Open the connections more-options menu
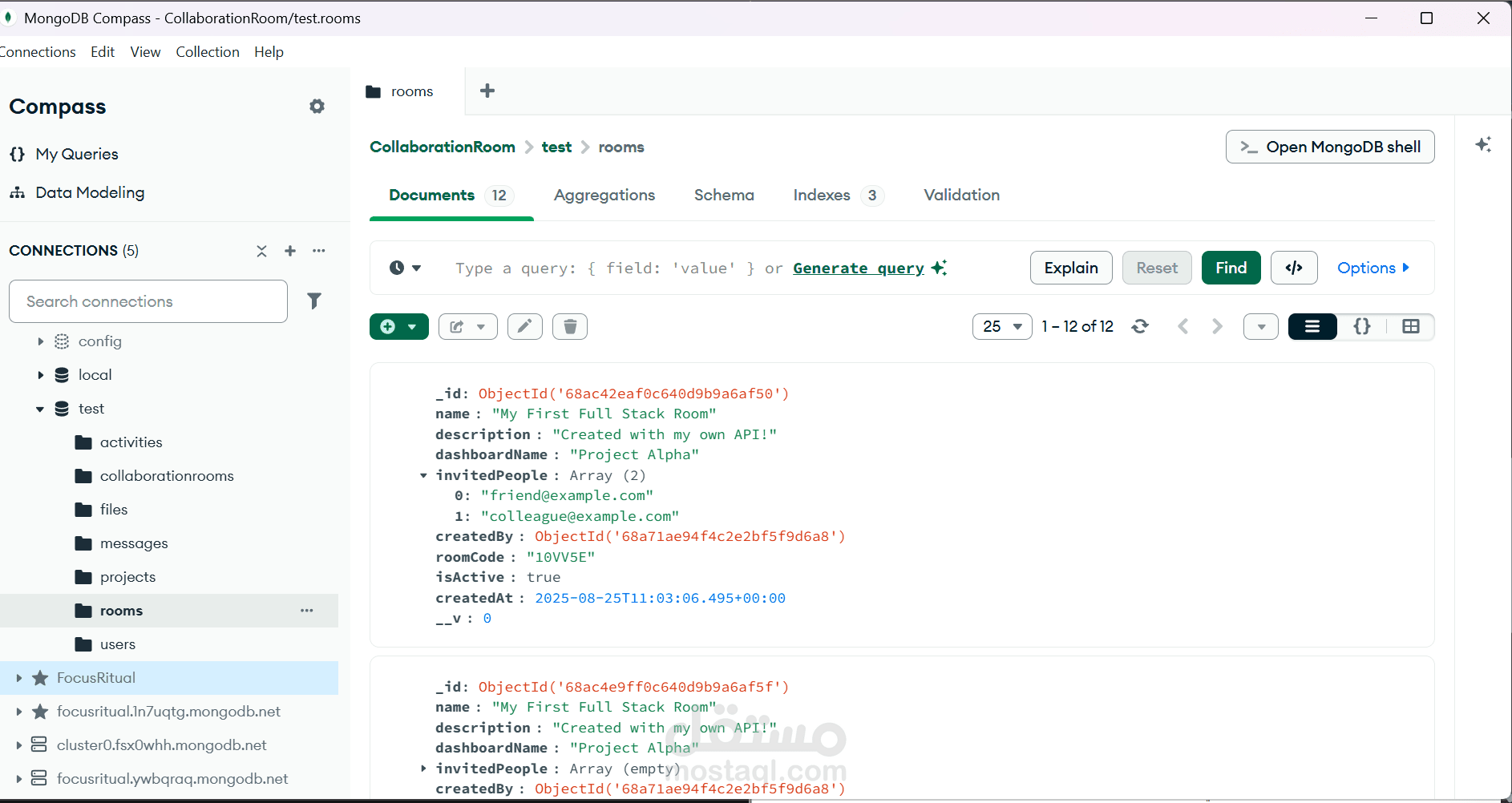The height and width of the screenshot is (803, 1512). tap(319, 251)
